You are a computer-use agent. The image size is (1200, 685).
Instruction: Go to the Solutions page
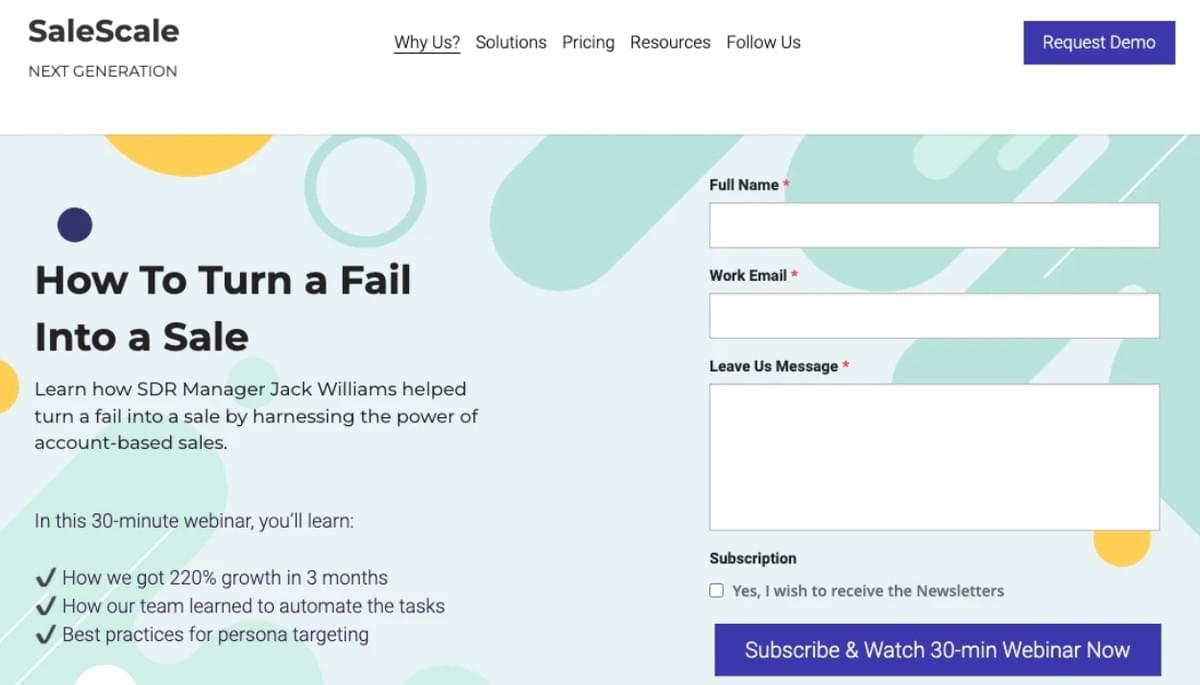(511, 42)
